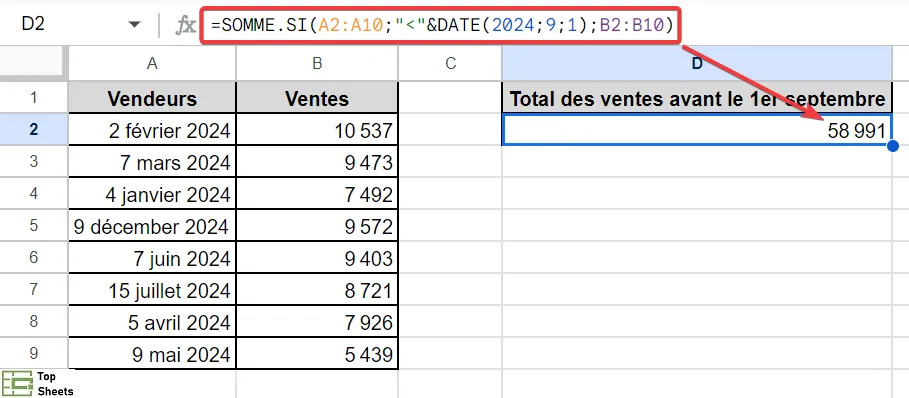Click the select-all corner box
909x398 pixels.
pos(34,64)
